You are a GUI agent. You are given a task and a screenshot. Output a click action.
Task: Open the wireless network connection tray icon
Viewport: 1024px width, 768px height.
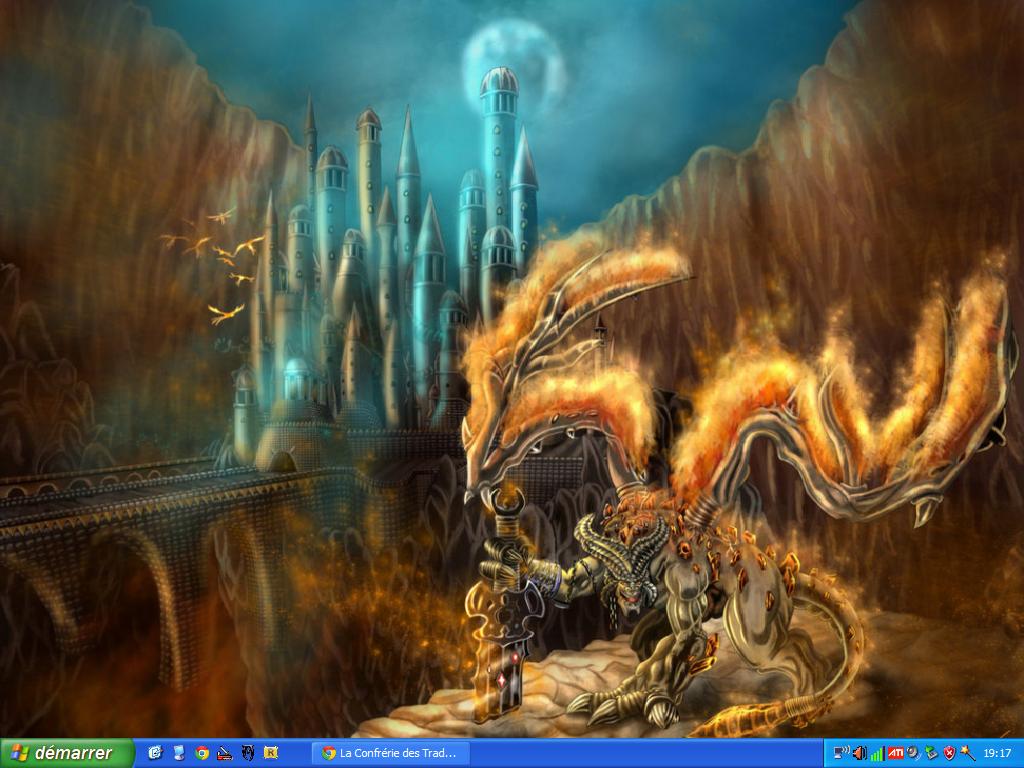pyautogui.click(x=842, y=754)
